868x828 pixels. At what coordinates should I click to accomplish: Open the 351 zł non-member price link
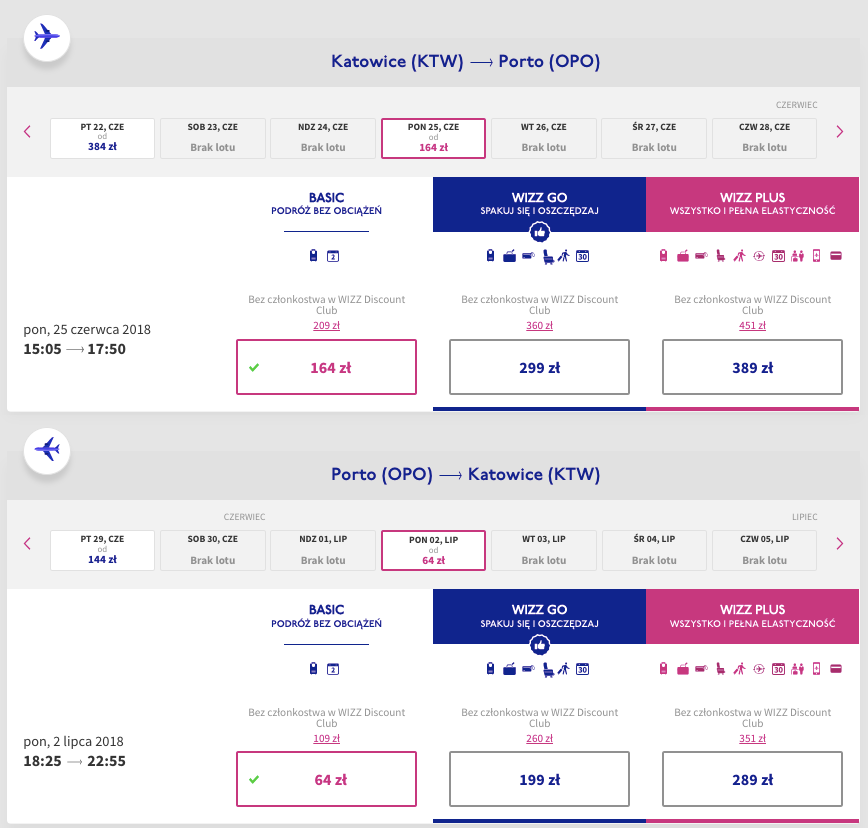[x=752, y=738]
